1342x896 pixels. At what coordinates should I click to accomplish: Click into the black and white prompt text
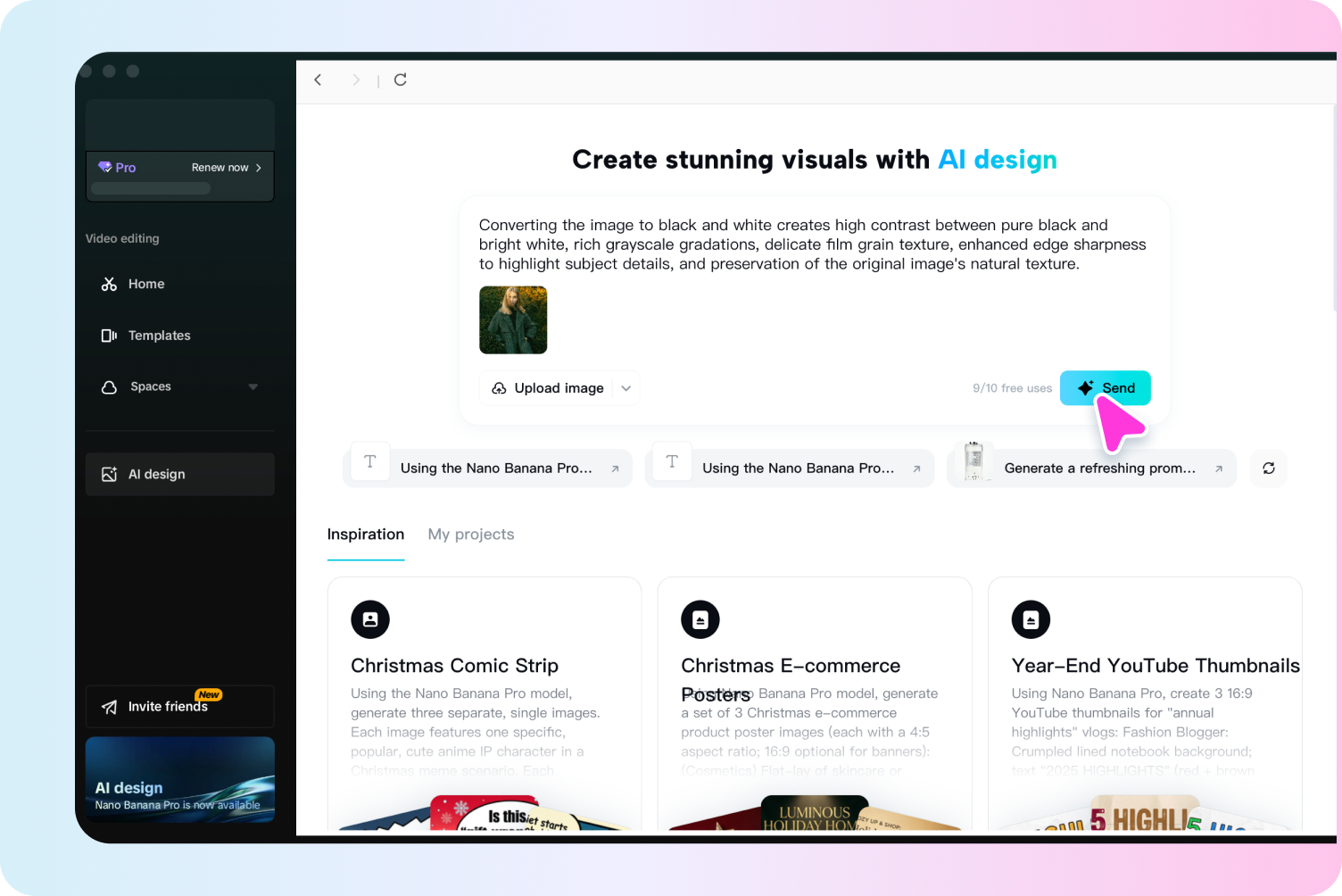pos(813,245)
